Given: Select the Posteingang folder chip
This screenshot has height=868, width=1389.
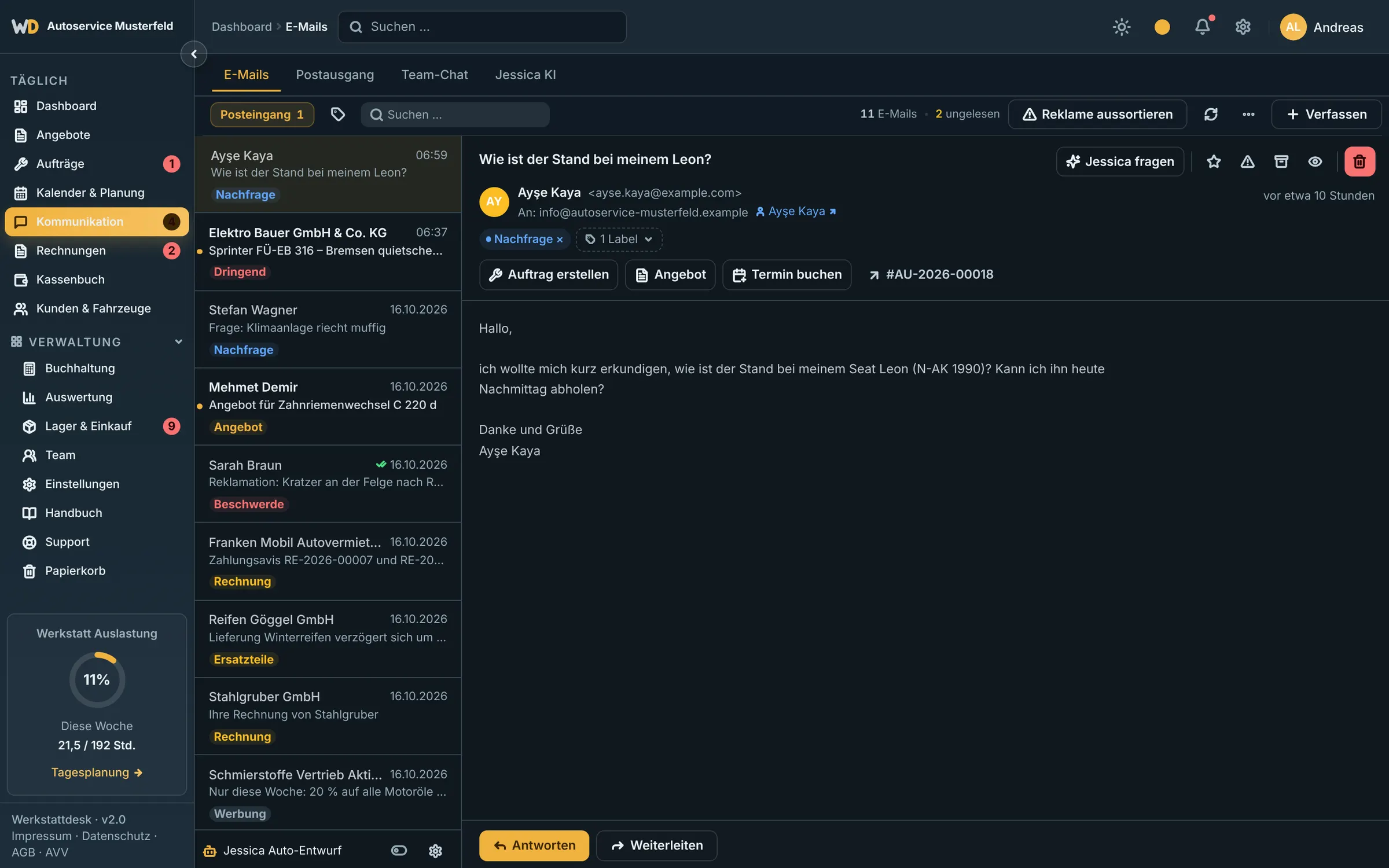Looking at the screenshot, I should (262, 115).
